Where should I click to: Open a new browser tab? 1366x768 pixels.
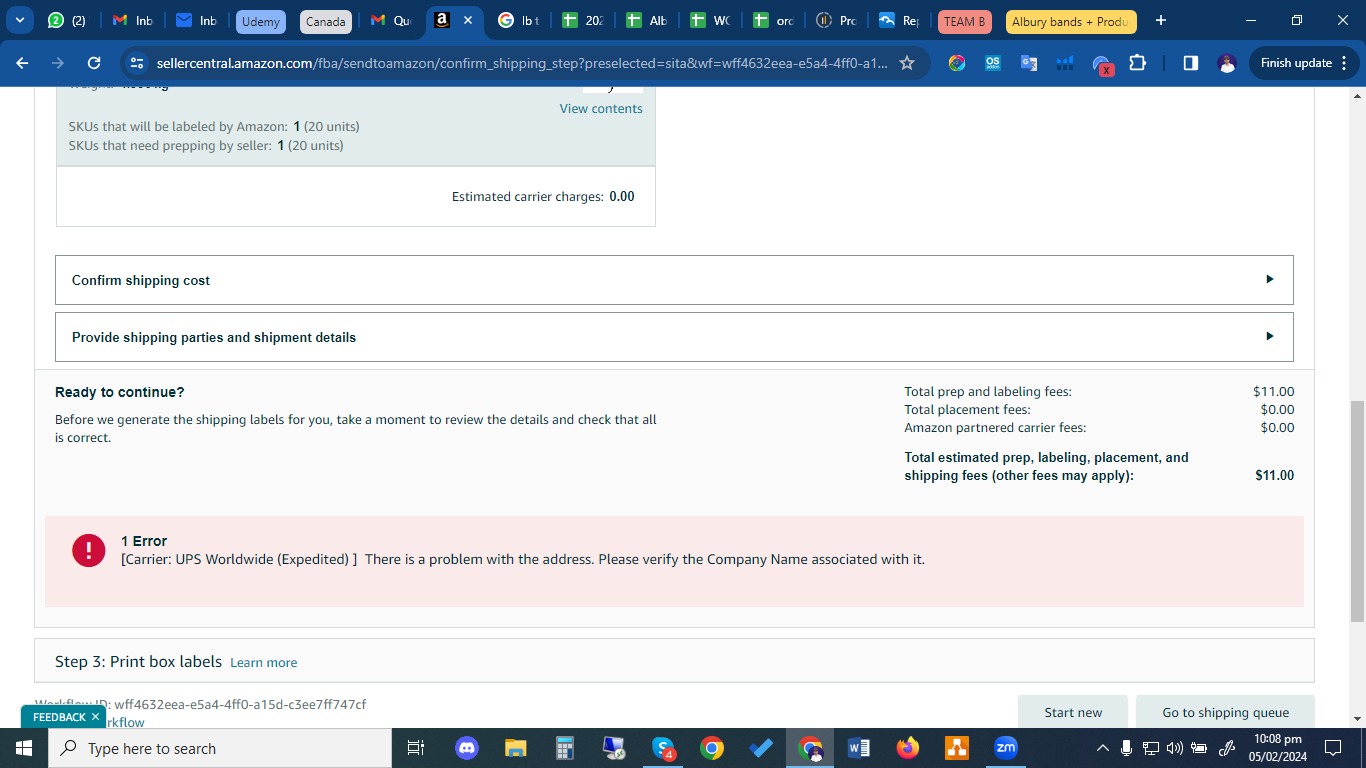[x=1160, y=20]
